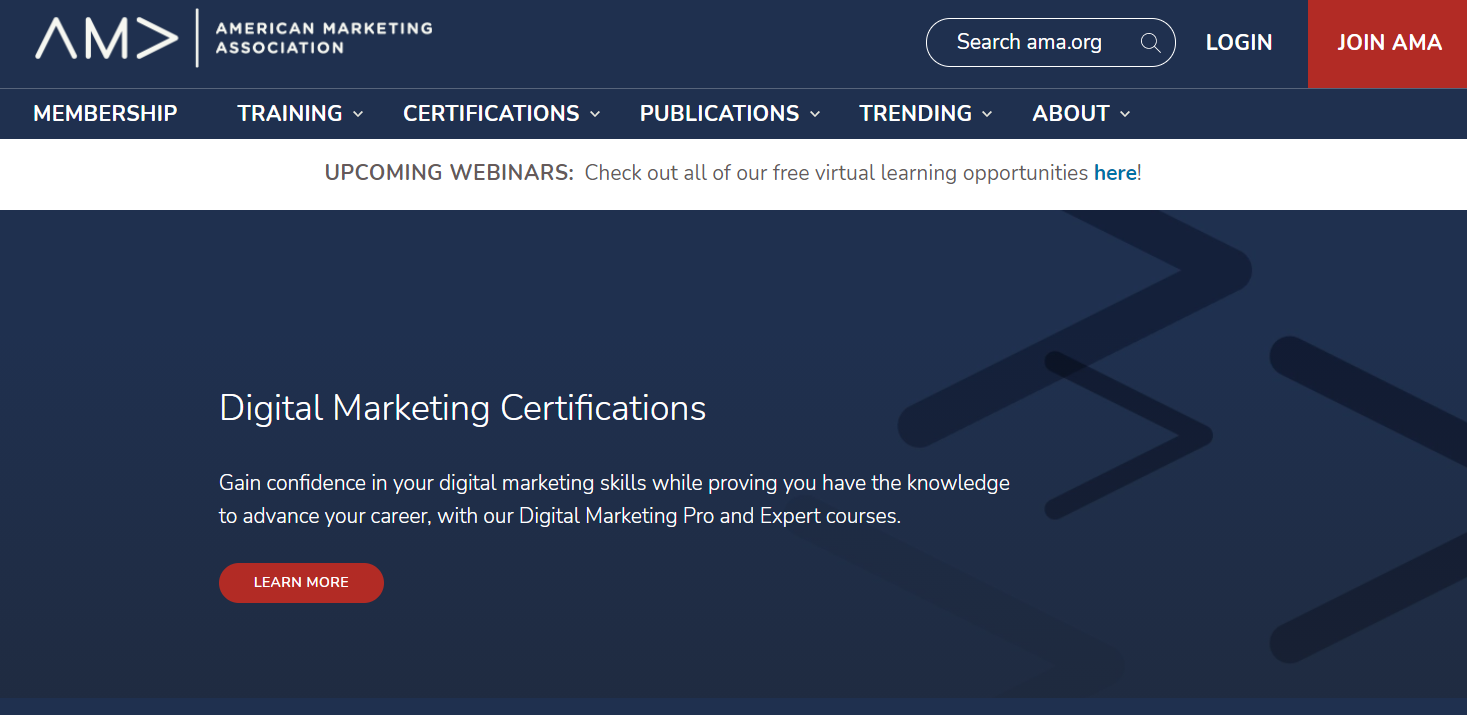Open the CERTIFICATIONS menu item
Screen dimensions: 1467x715
pos(491,114)
